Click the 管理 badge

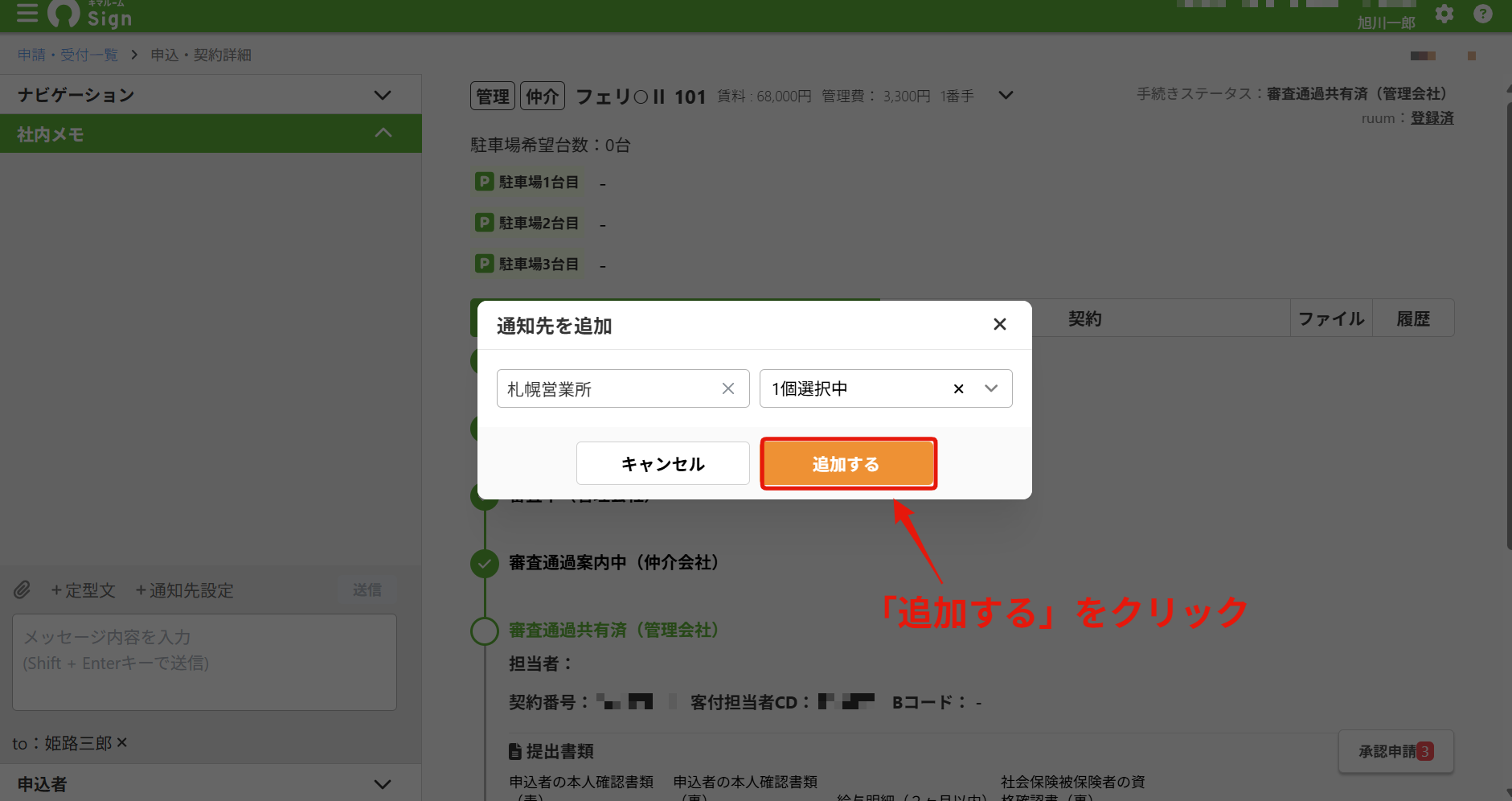[492, 97]
